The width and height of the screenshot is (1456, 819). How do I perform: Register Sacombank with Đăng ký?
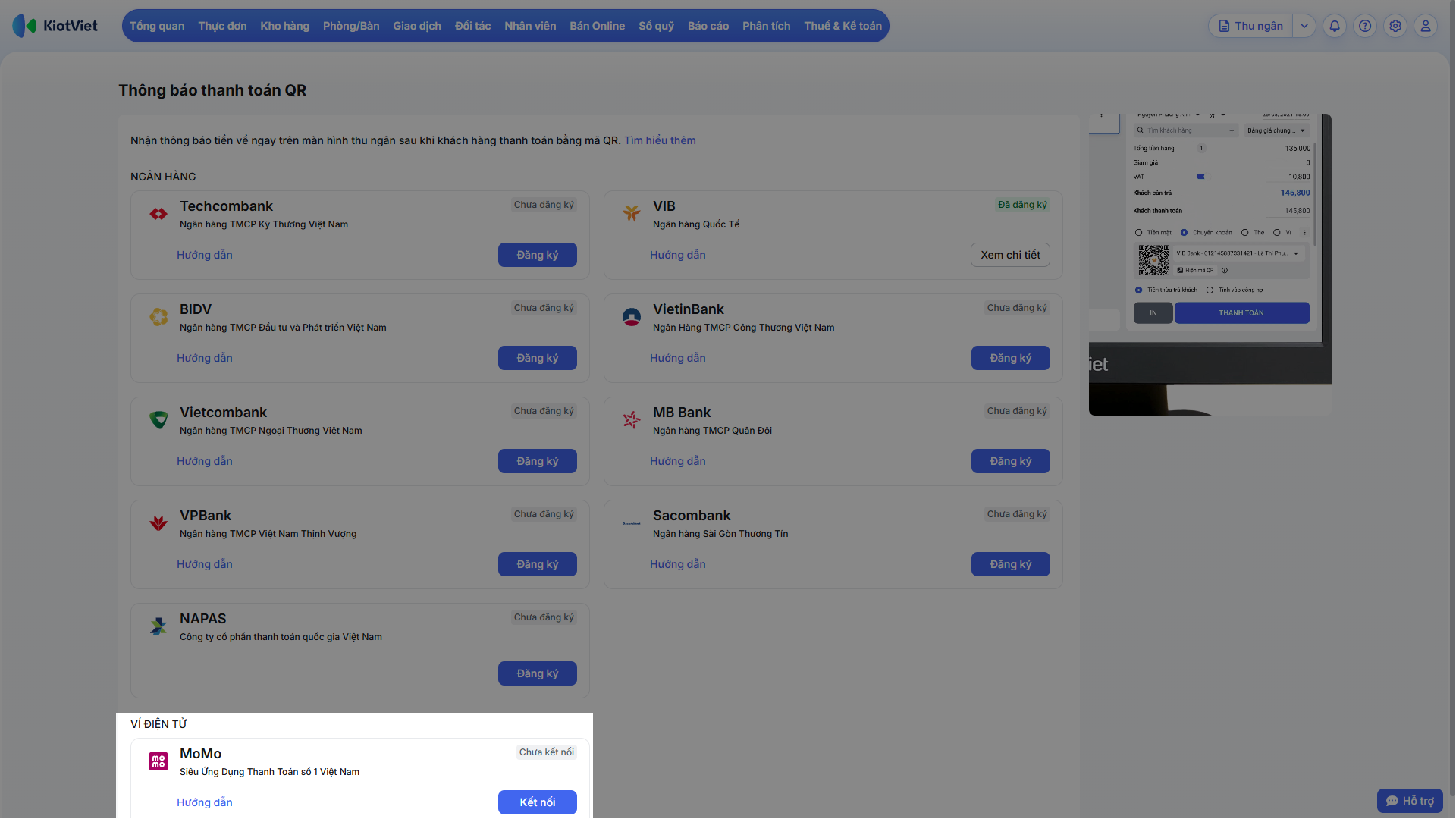pyautogui.click(x=1011, y=564)
